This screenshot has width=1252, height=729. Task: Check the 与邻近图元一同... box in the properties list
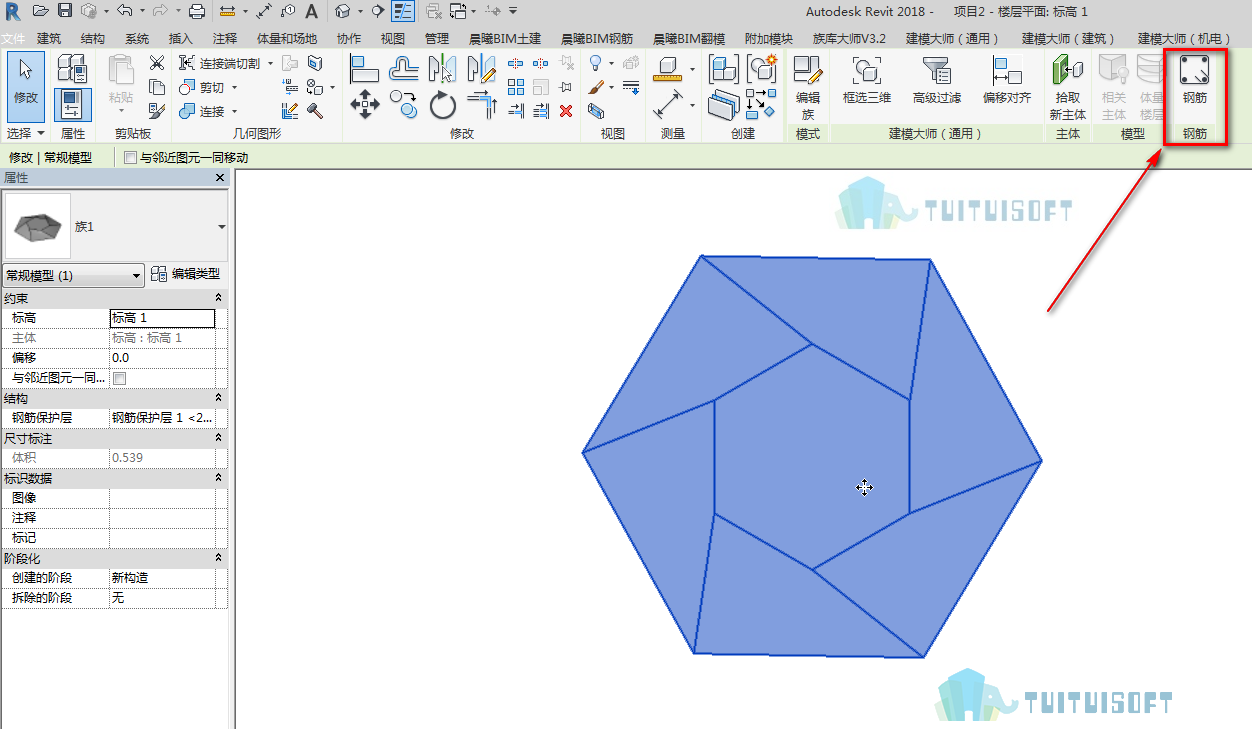[120, 378]
